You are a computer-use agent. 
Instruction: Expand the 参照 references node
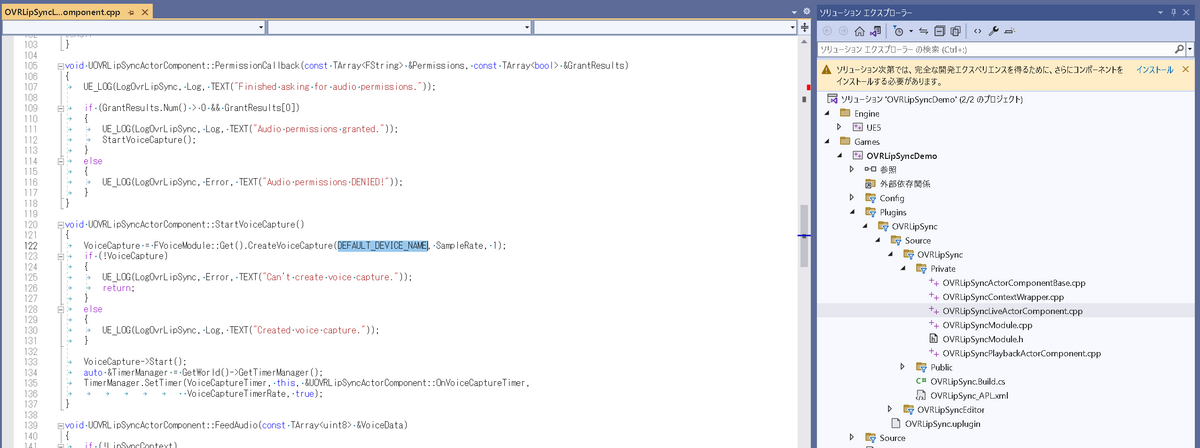852,170
